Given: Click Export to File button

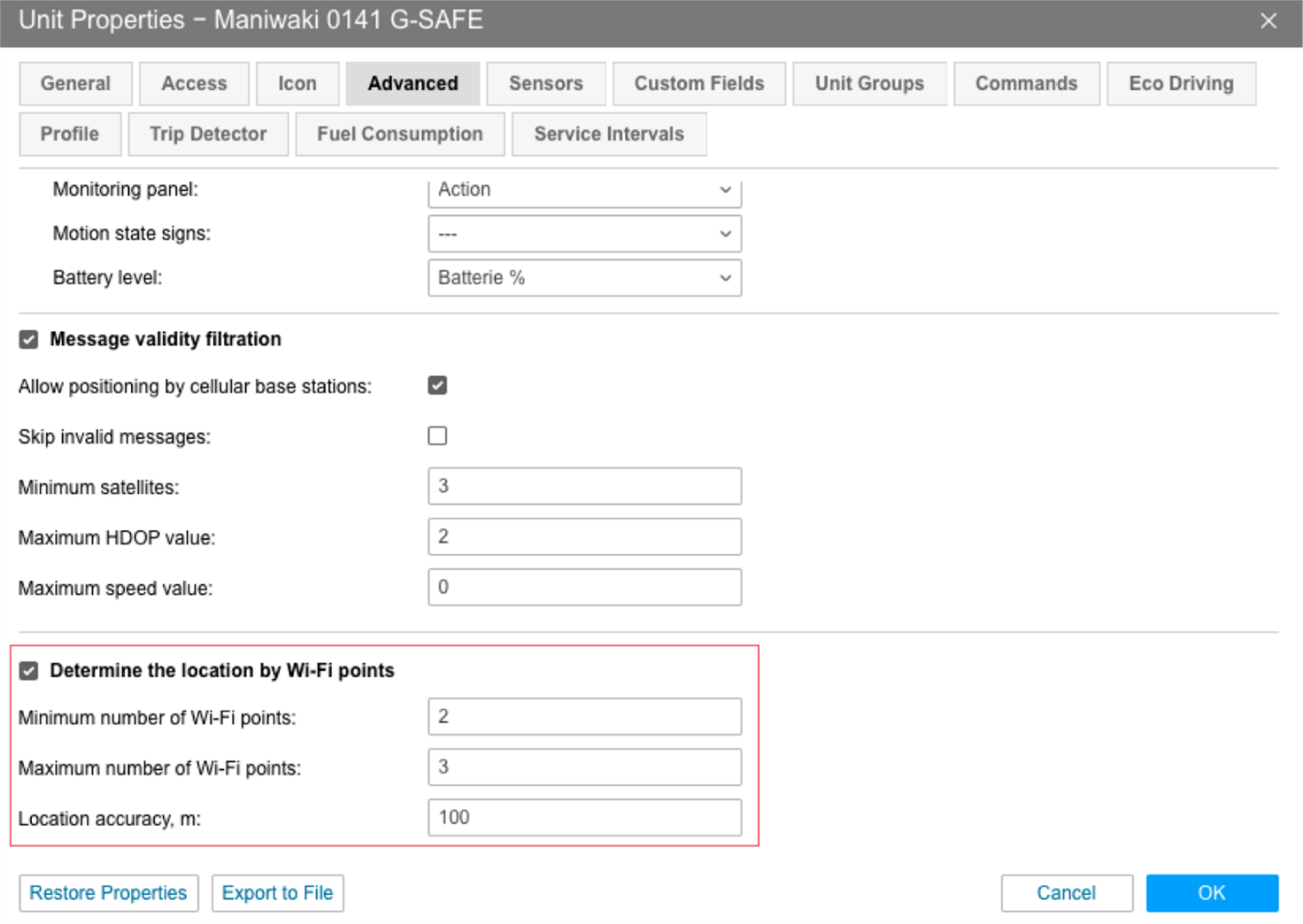Looking at the screenshot, I should click(278, 893).
